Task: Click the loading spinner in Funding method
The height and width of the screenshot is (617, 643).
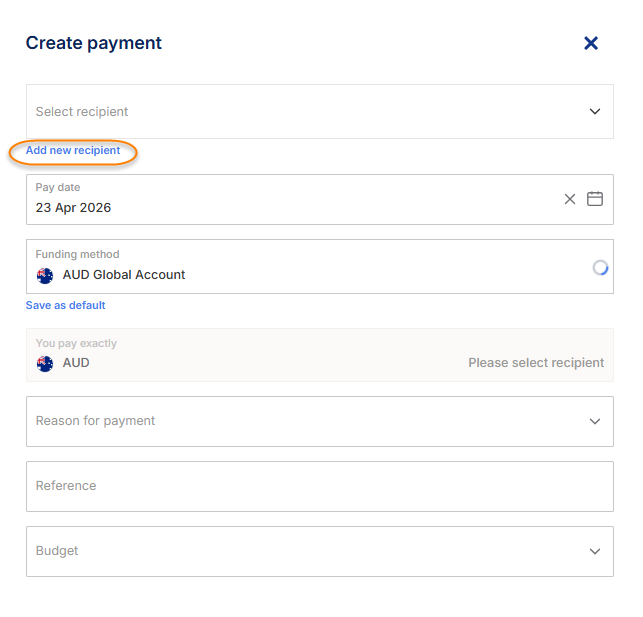Action: tap(600, 267)
